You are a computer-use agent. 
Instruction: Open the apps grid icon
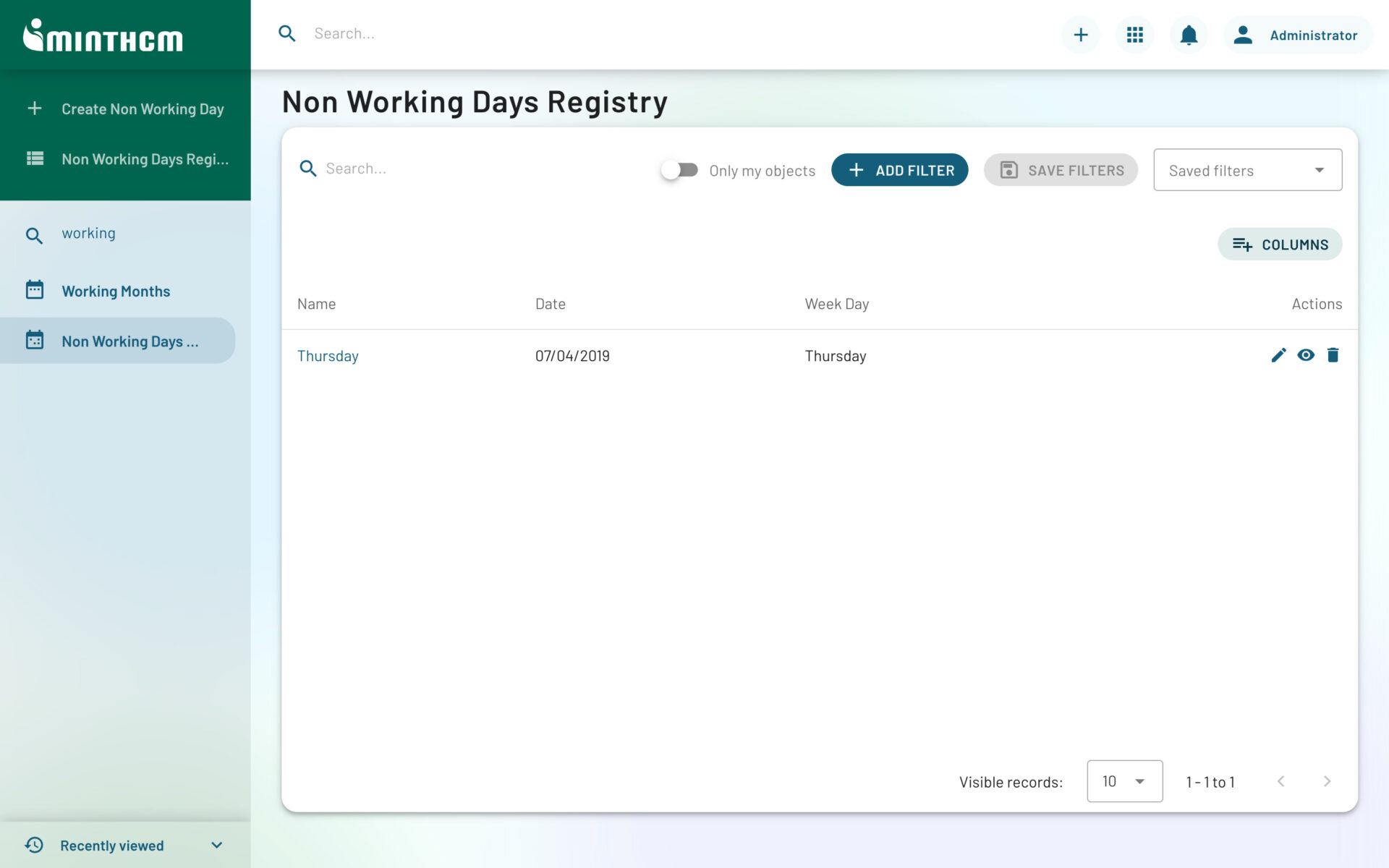click(x=1134, y=34)
